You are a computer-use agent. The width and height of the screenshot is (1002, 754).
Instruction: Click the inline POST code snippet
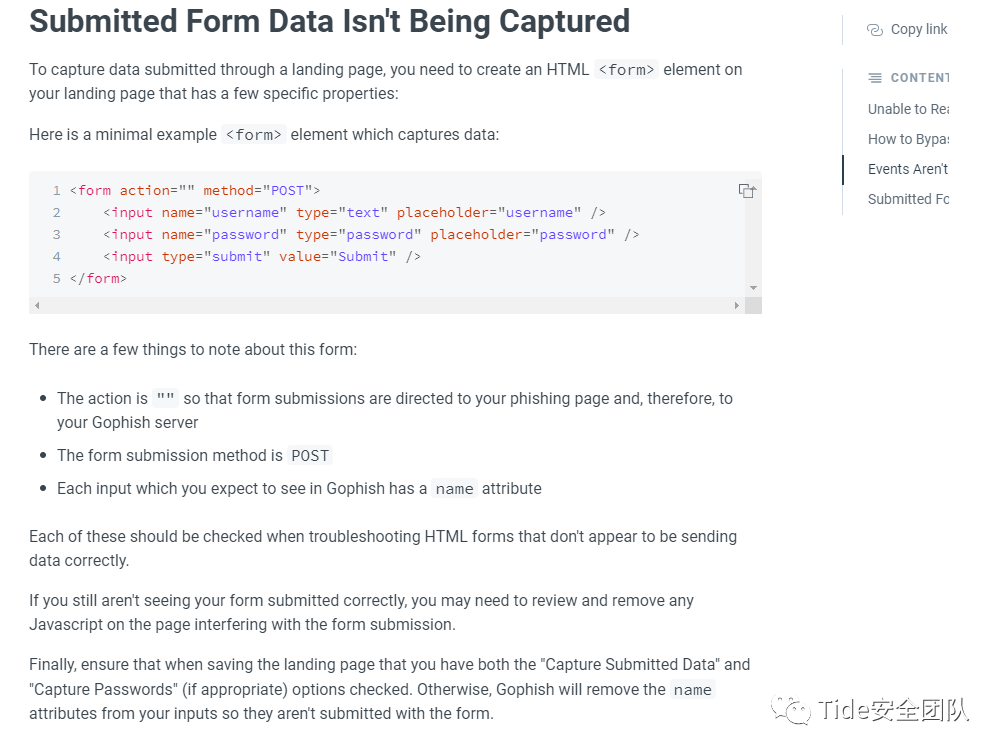click(310, 456)
